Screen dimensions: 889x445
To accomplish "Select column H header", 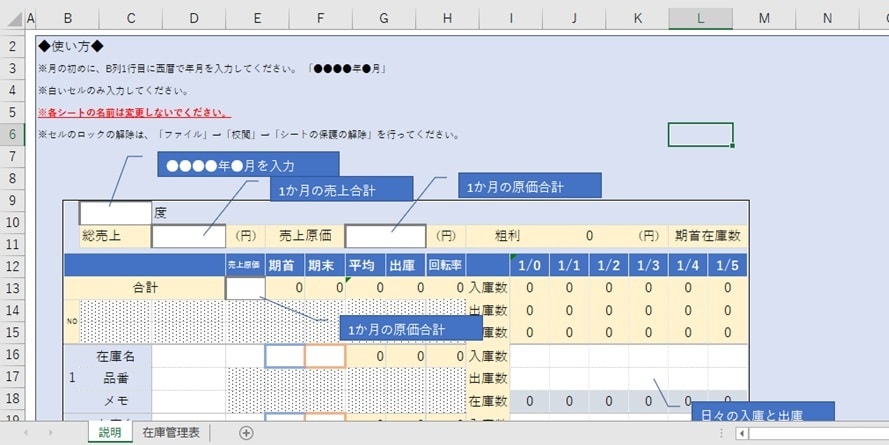I will 447,19.
